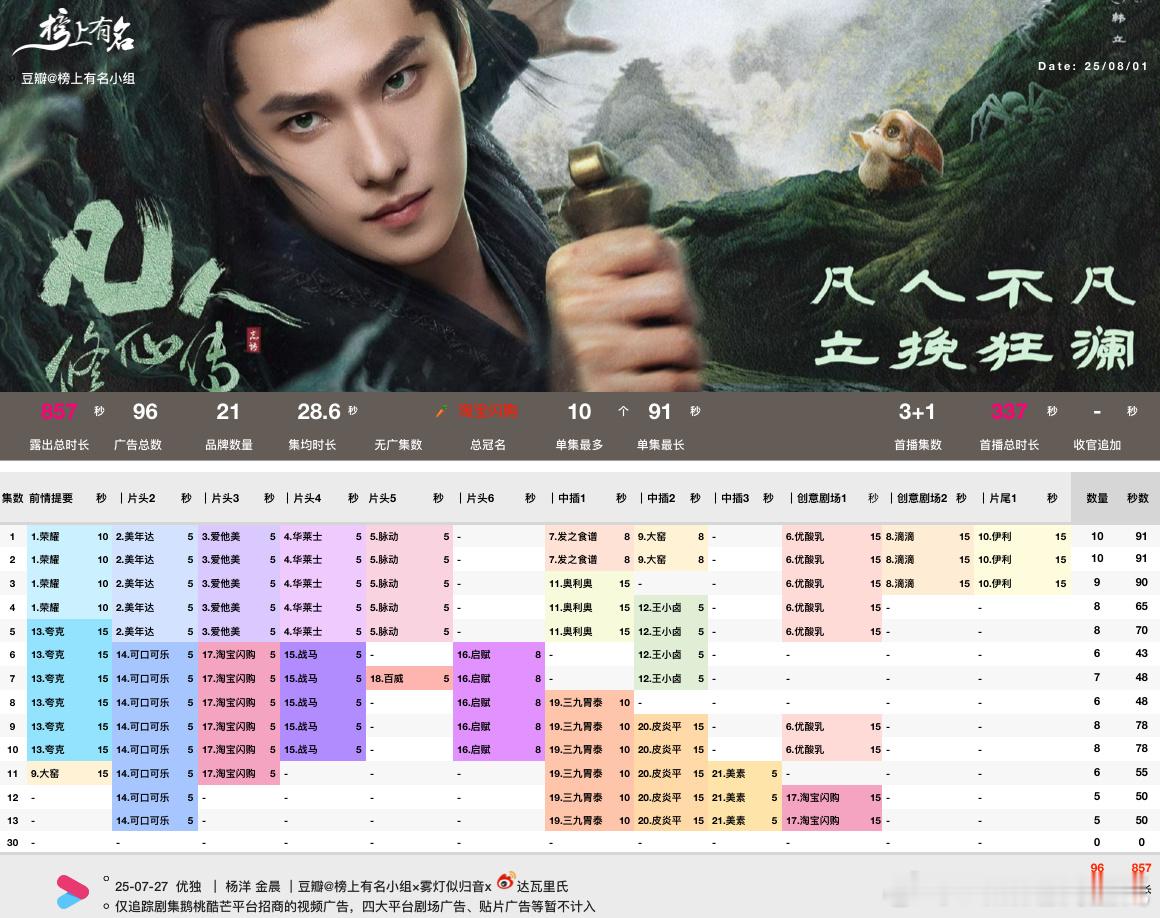The height and width of the screenshot is (918, 1160).
Task: Click the 立挽狂澜 slogan on poster
Action: [976, 350]
